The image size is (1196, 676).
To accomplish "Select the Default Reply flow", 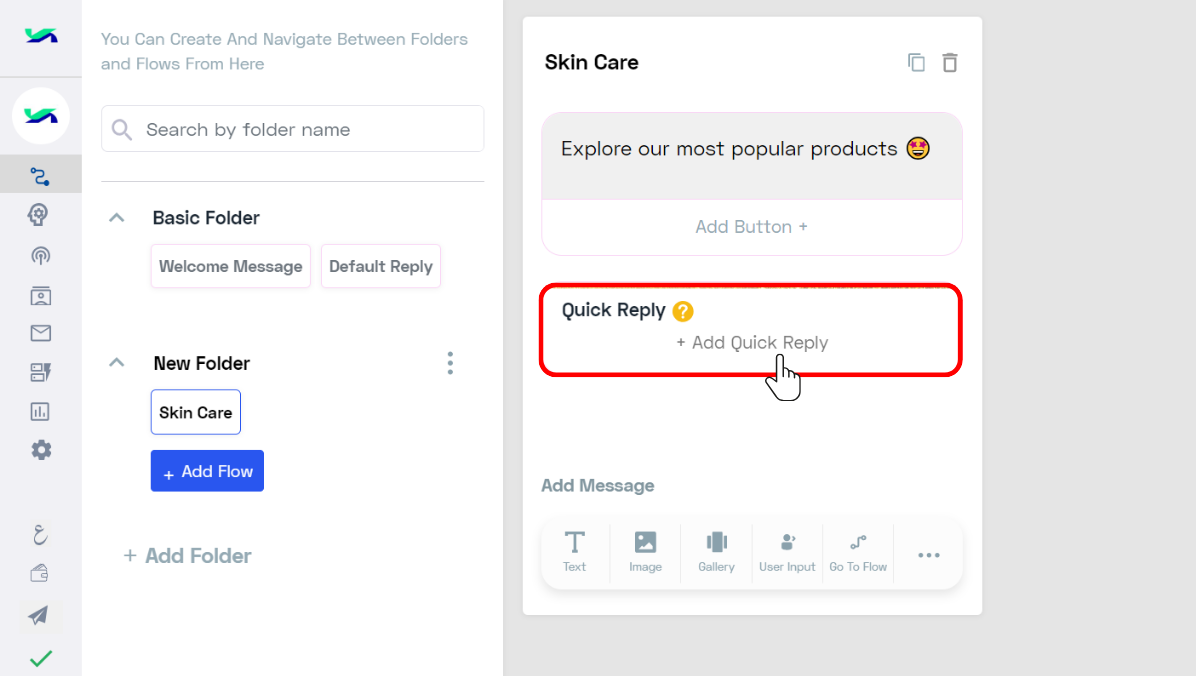I will click(x=381, y=266).
